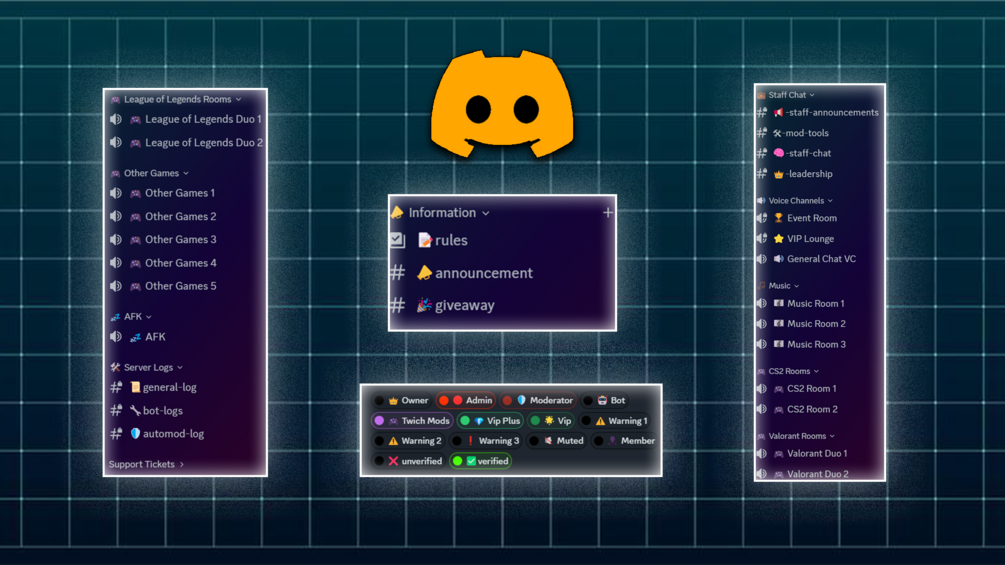Viewport: 1005px width, 565px height.
Task: Select the unverified role tag
Action: click(408, 461)
